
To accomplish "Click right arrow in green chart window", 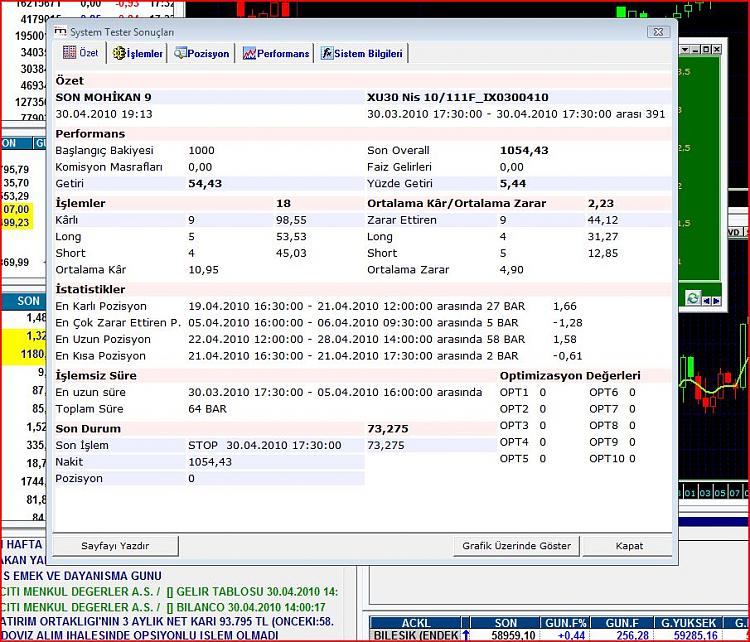I will (716, 300).
